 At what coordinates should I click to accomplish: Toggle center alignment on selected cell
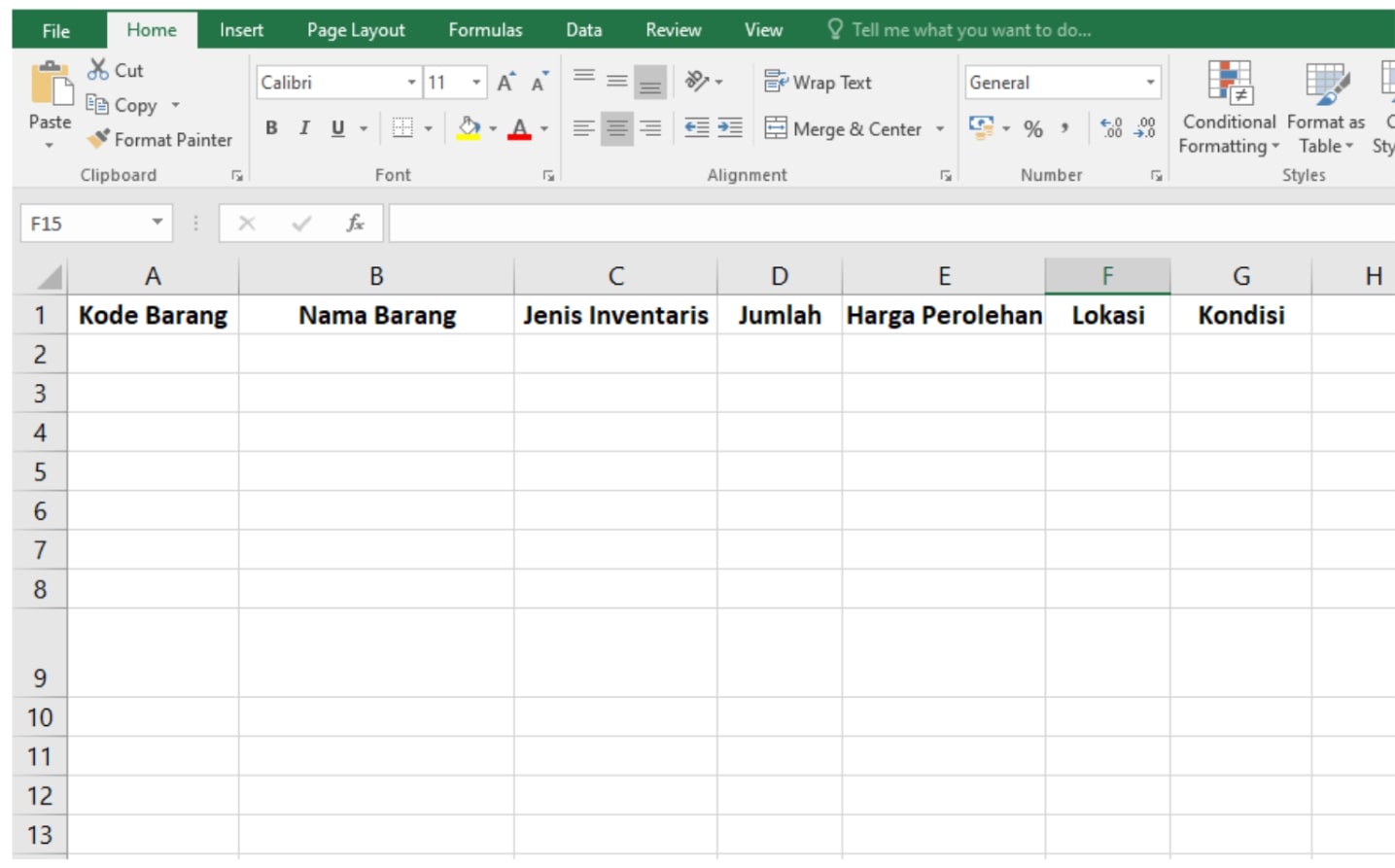pyautogui.click(x=615, y=127)
